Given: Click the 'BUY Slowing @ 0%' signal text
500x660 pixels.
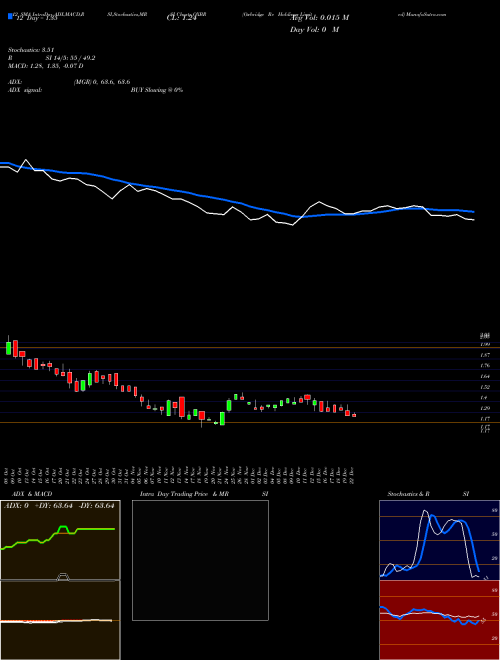Looking at the screenshot, I should tap(157, 90).
